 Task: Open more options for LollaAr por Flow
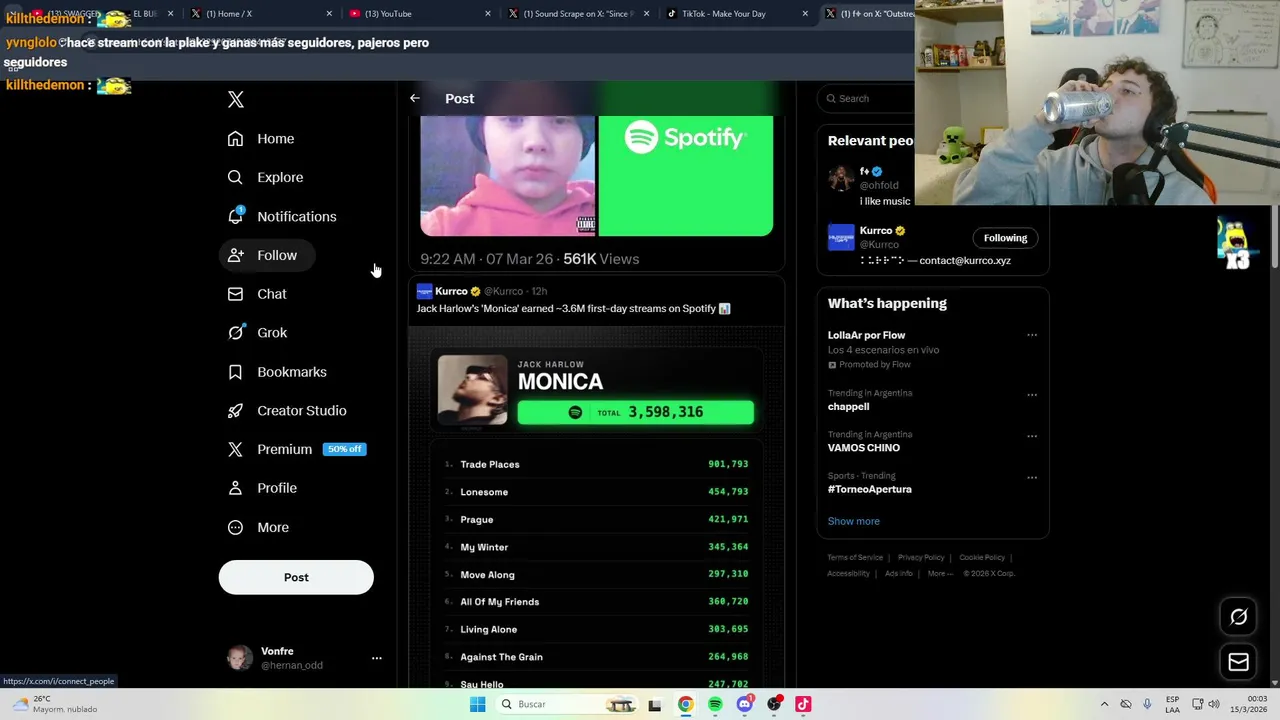tap(1032, 335)
